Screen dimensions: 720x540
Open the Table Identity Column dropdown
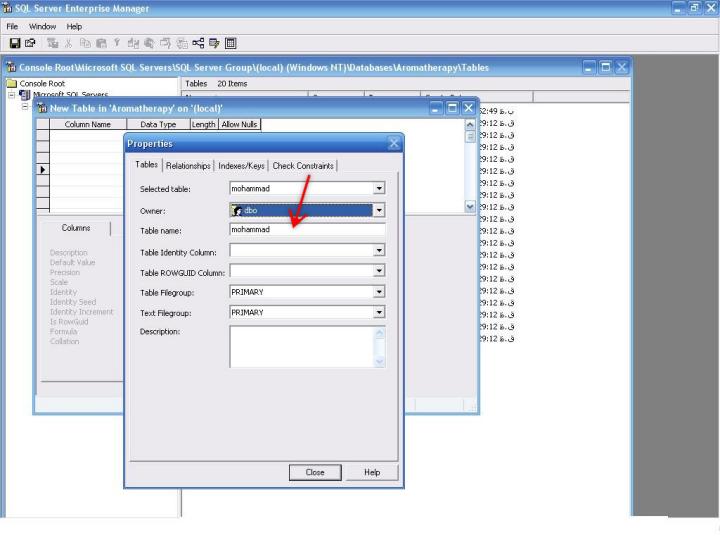click(x=379, y=250)
